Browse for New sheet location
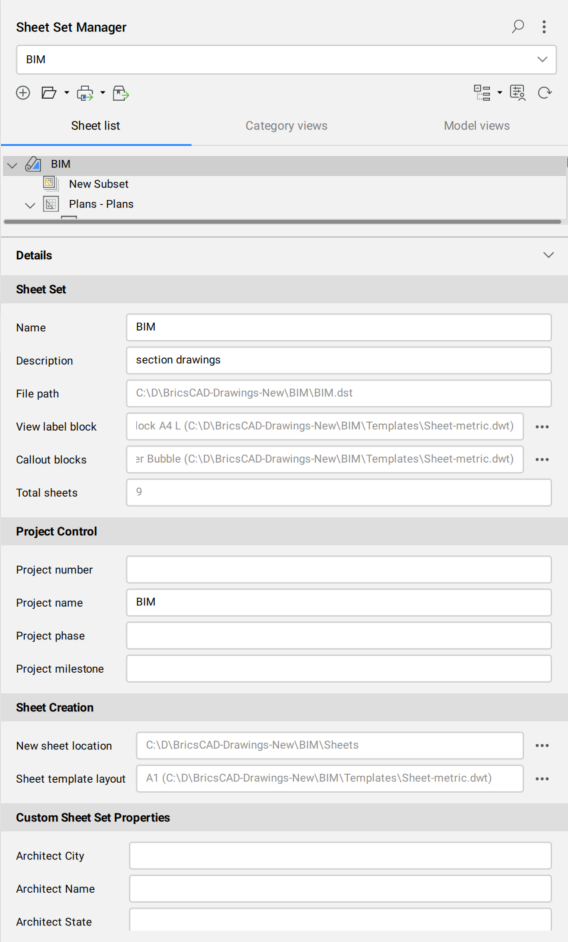 542,746
